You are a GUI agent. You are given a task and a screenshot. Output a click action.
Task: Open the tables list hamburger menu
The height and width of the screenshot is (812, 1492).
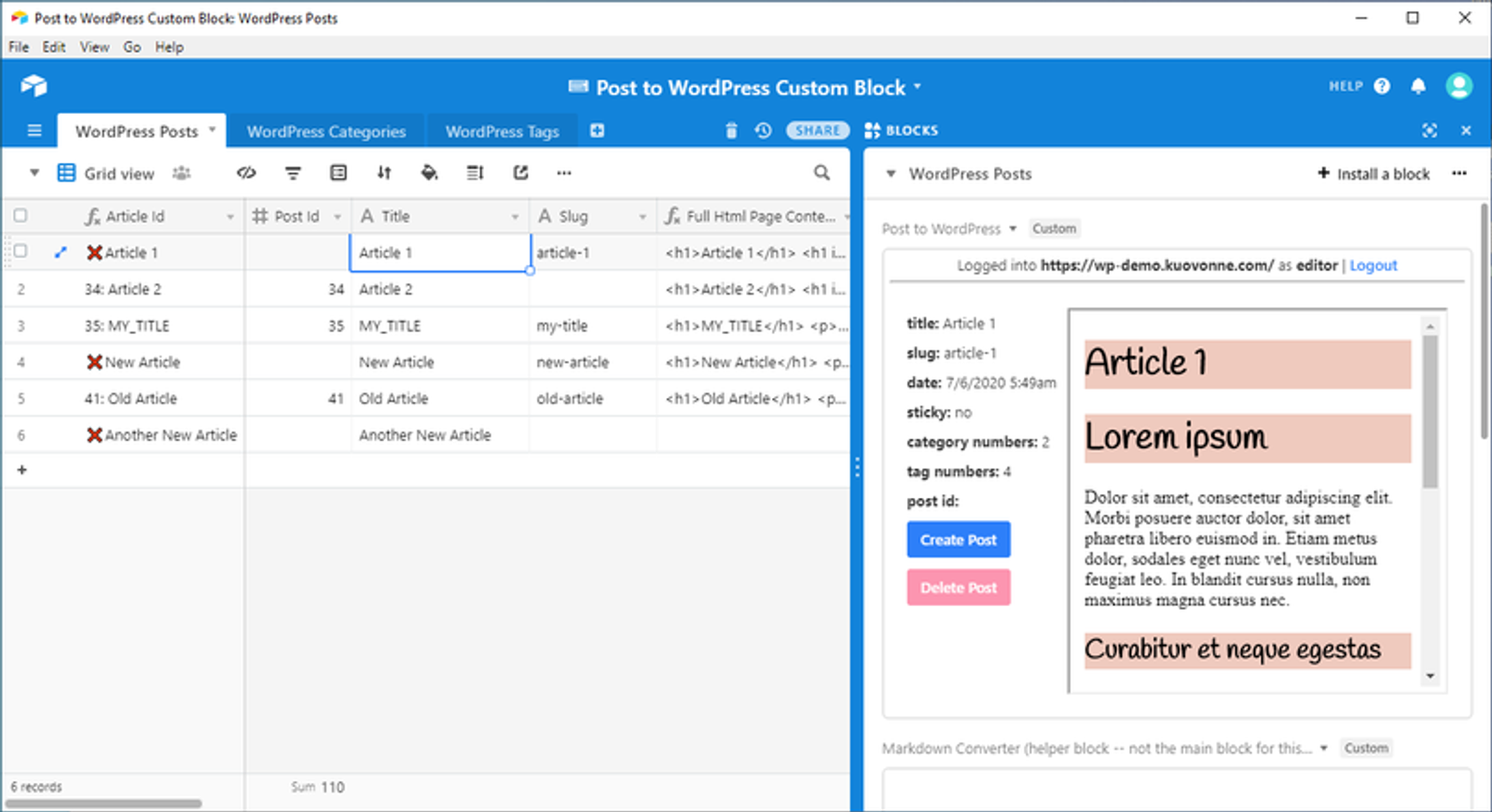click(x=35, y=131)
